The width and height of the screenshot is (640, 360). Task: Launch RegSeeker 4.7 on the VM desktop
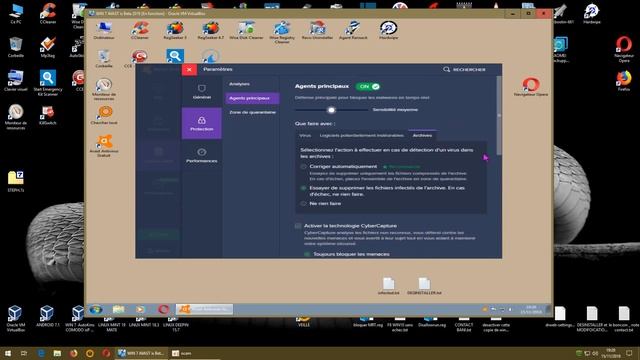point(211,31)
